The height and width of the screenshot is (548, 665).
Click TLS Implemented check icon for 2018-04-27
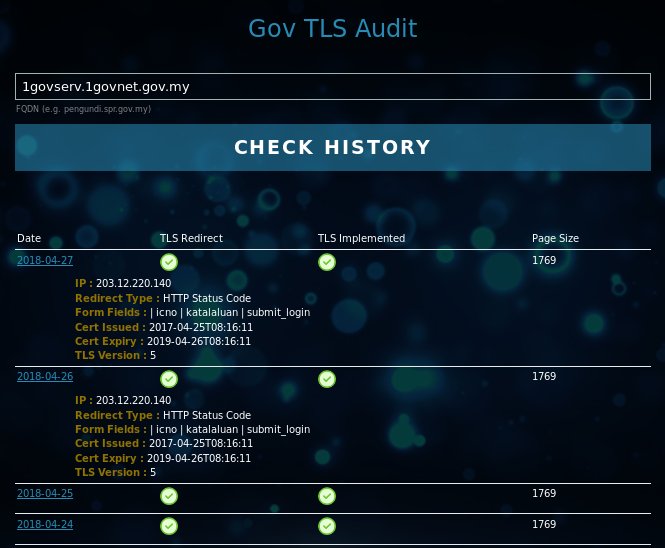click(327, 262)
